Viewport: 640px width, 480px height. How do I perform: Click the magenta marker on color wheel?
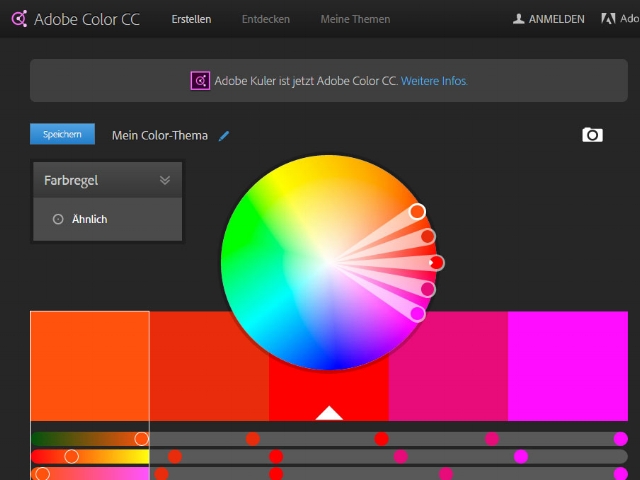(x=417, y=314)
